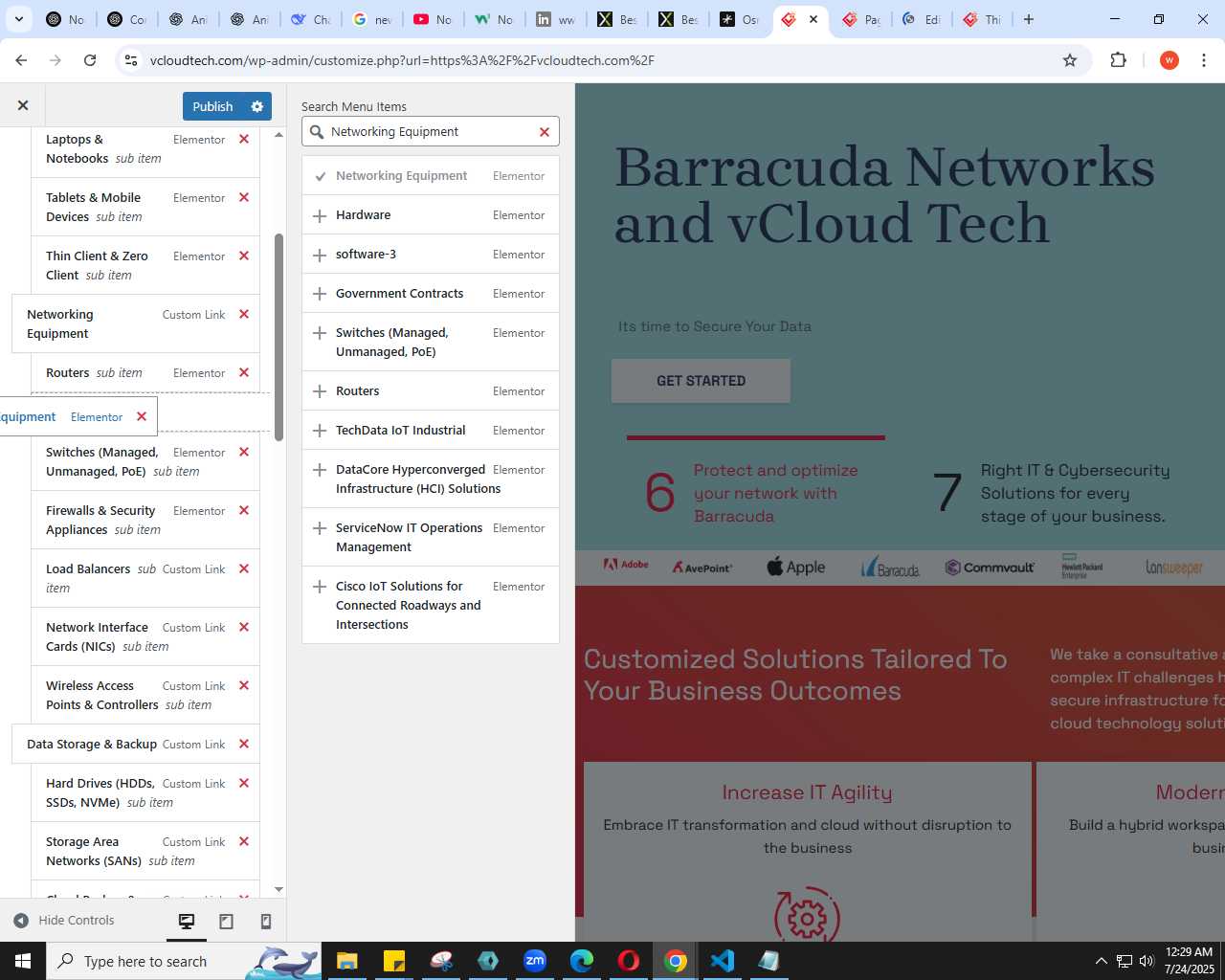Click the left panel vertical scrollbar thumb
Image resolution: width=1225 pixels, height=980 pixels.
(x=278, y=337)
